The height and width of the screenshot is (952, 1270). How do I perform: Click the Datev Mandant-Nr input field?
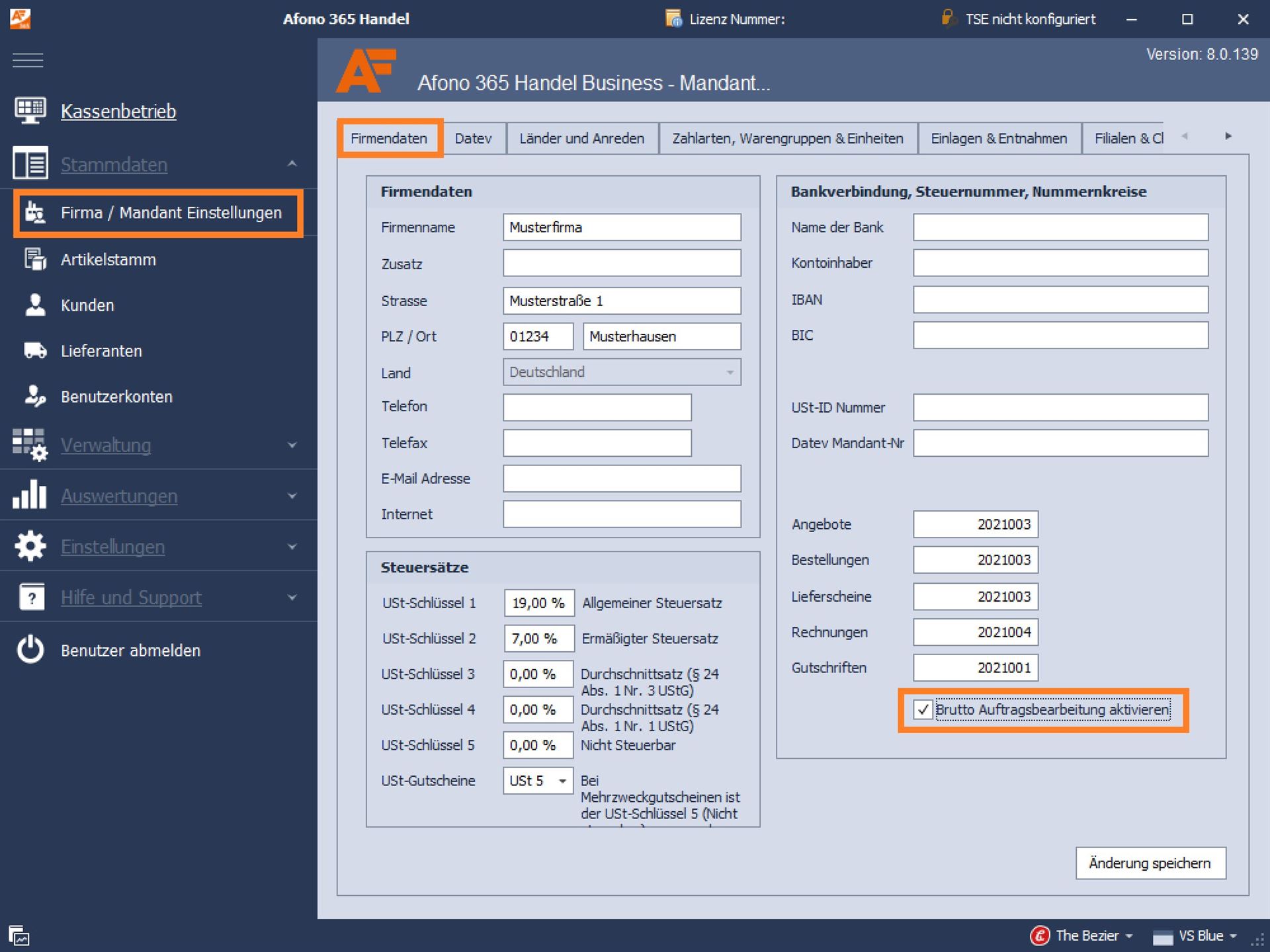[x=1060, y=443]
